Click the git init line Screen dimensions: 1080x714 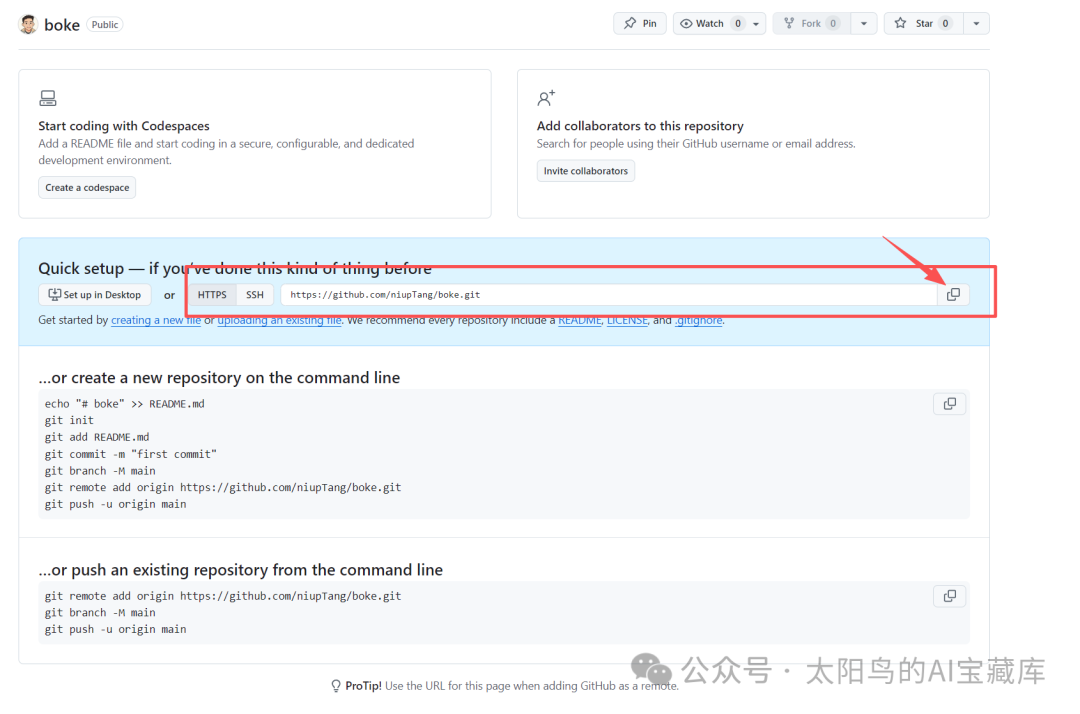69,421
